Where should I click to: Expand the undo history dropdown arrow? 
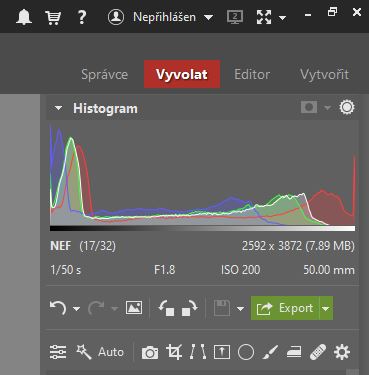coord(76,308)
